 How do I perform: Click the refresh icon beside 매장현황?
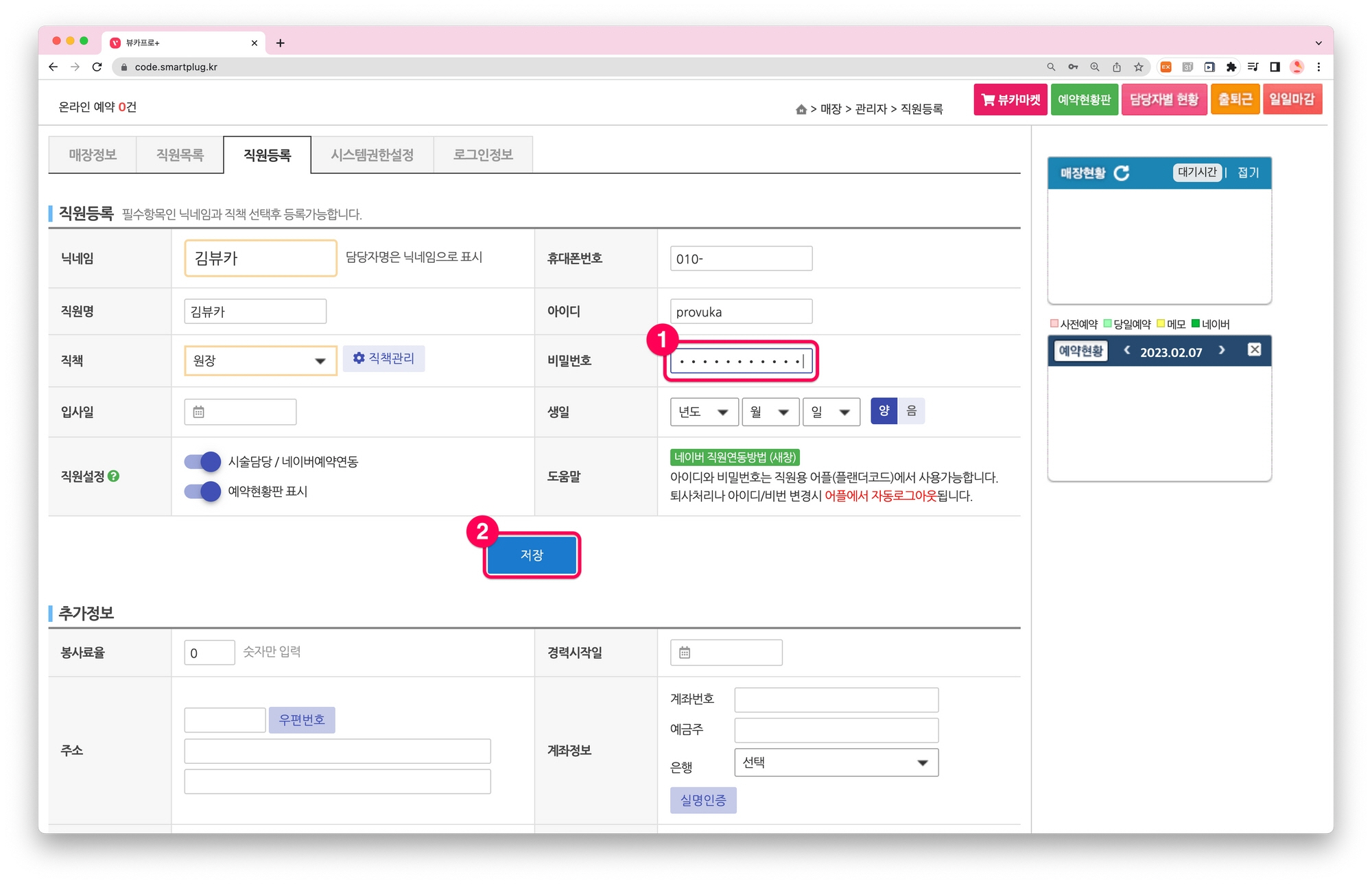1122,173
